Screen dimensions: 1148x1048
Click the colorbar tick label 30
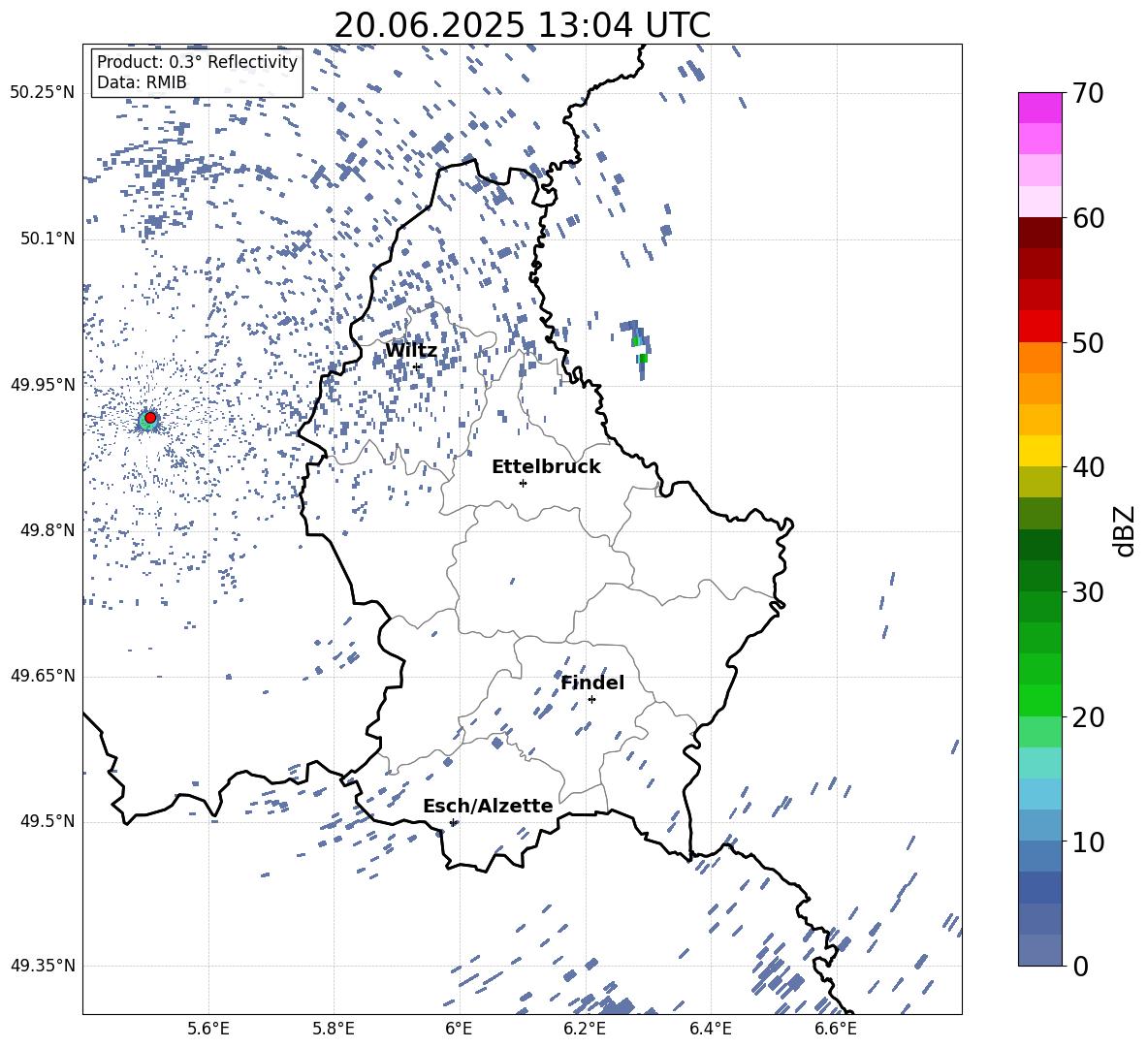click(1088, 592)
